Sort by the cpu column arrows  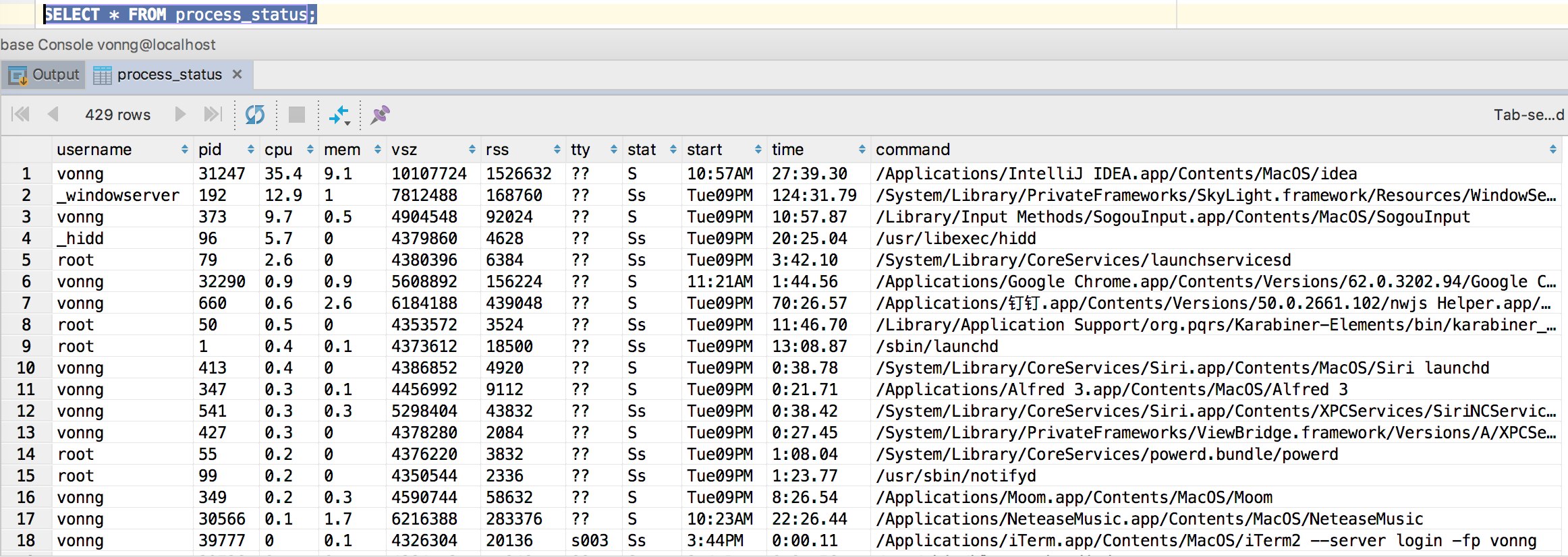coord(310,150)
